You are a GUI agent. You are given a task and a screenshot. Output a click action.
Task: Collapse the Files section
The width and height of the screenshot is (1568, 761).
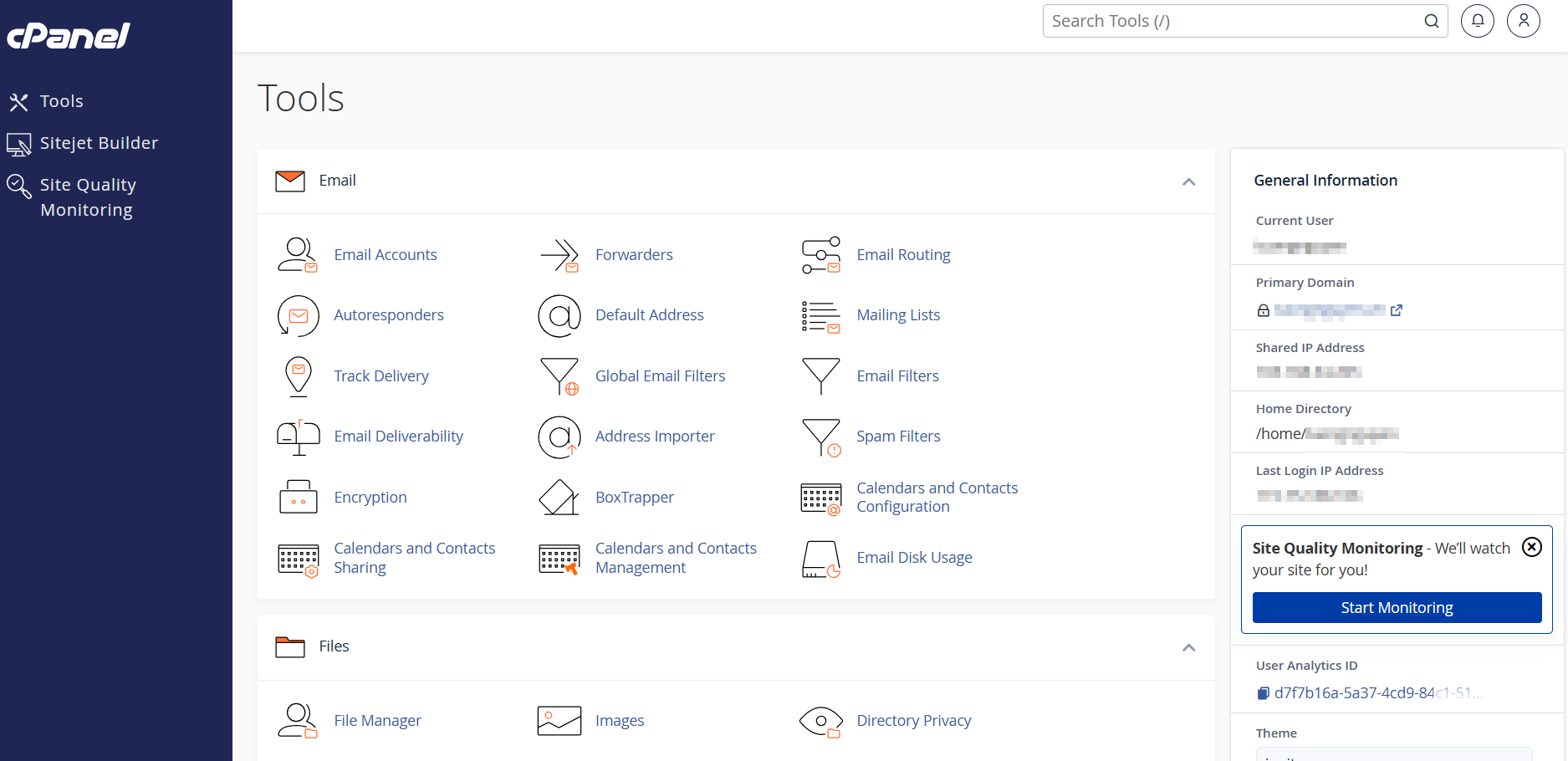pos(1188,647)
